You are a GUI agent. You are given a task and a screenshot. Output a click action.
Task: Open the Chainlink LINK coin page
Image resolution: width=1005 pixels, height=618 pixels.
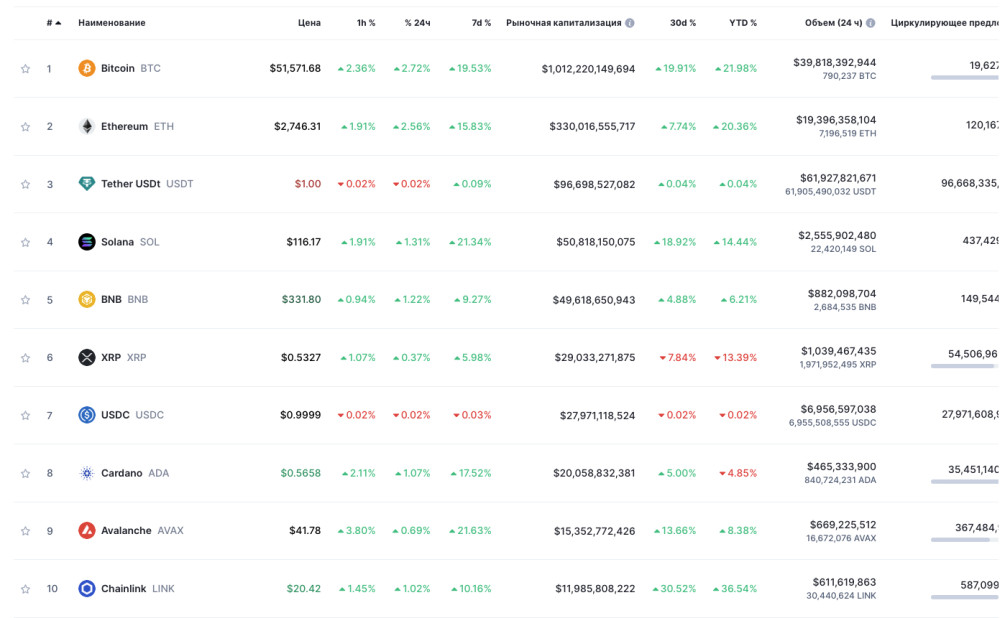click(138, 589)
